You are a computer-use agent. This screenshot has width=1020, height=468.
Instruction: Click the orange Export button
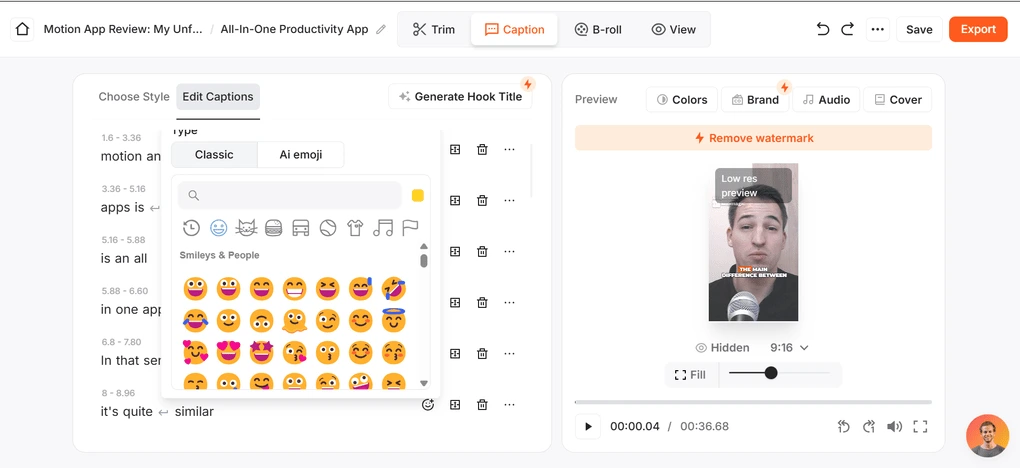pos(977,29)
